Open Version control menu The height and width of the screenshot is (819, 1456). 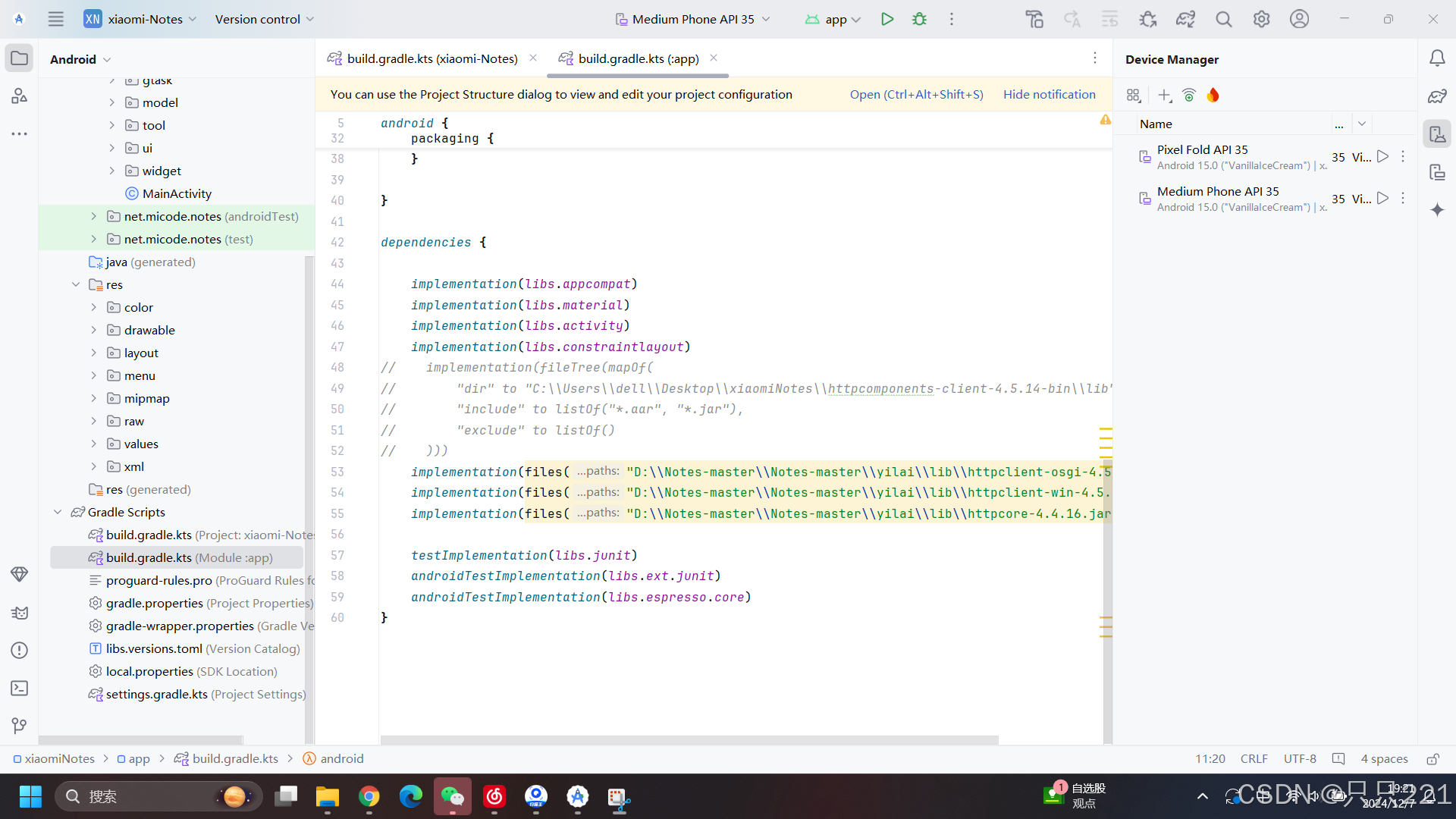click(x=264, y=19)
